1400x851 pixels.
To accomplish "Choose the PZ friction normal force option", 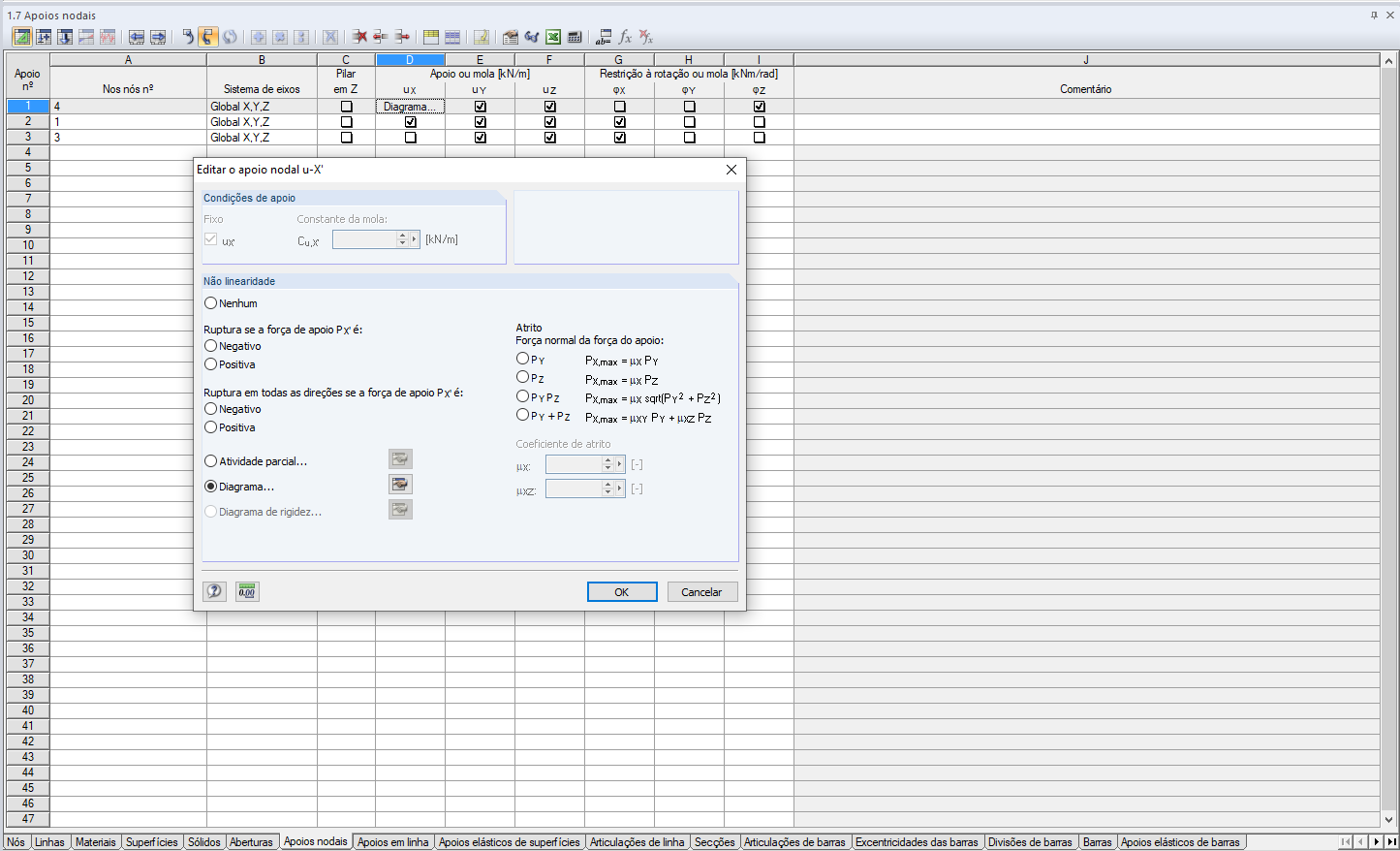I will coord(523,377).
